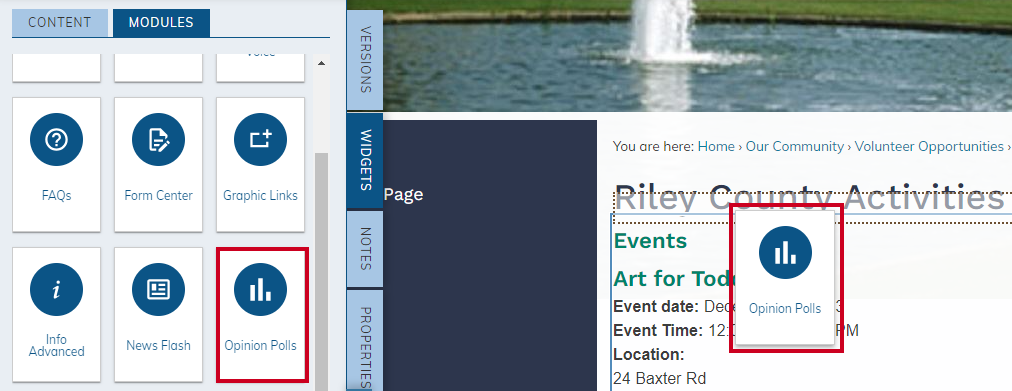Open the VERSIONS side tab
This screenshot has height=391, width=1012.
(x=365, y=59)
